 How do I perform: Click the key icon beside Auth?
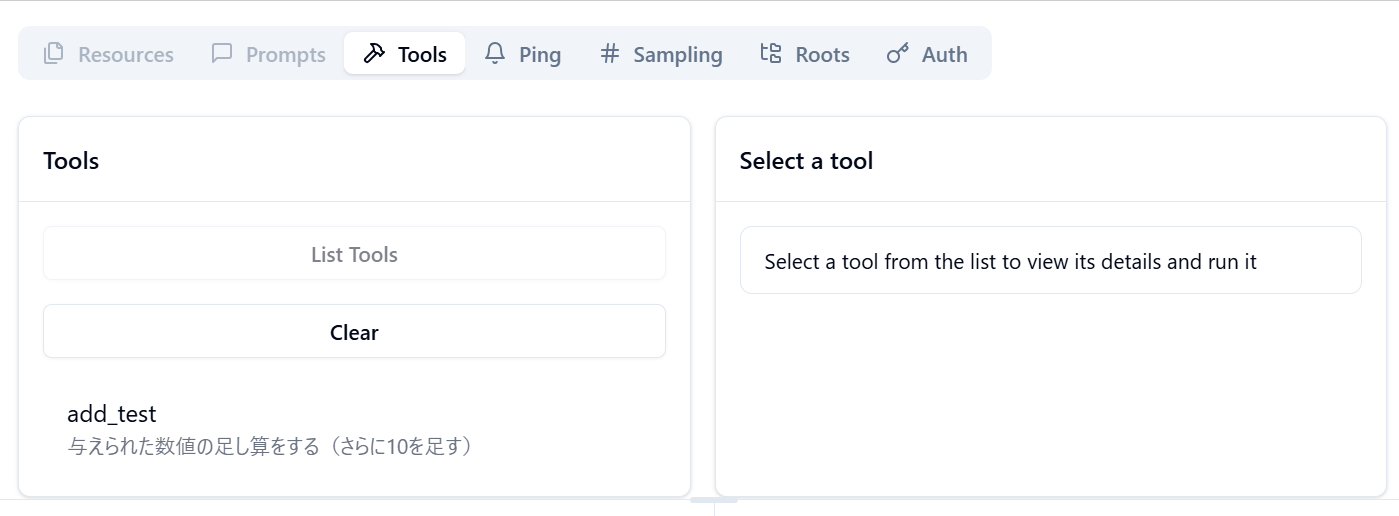coord(898,54)
